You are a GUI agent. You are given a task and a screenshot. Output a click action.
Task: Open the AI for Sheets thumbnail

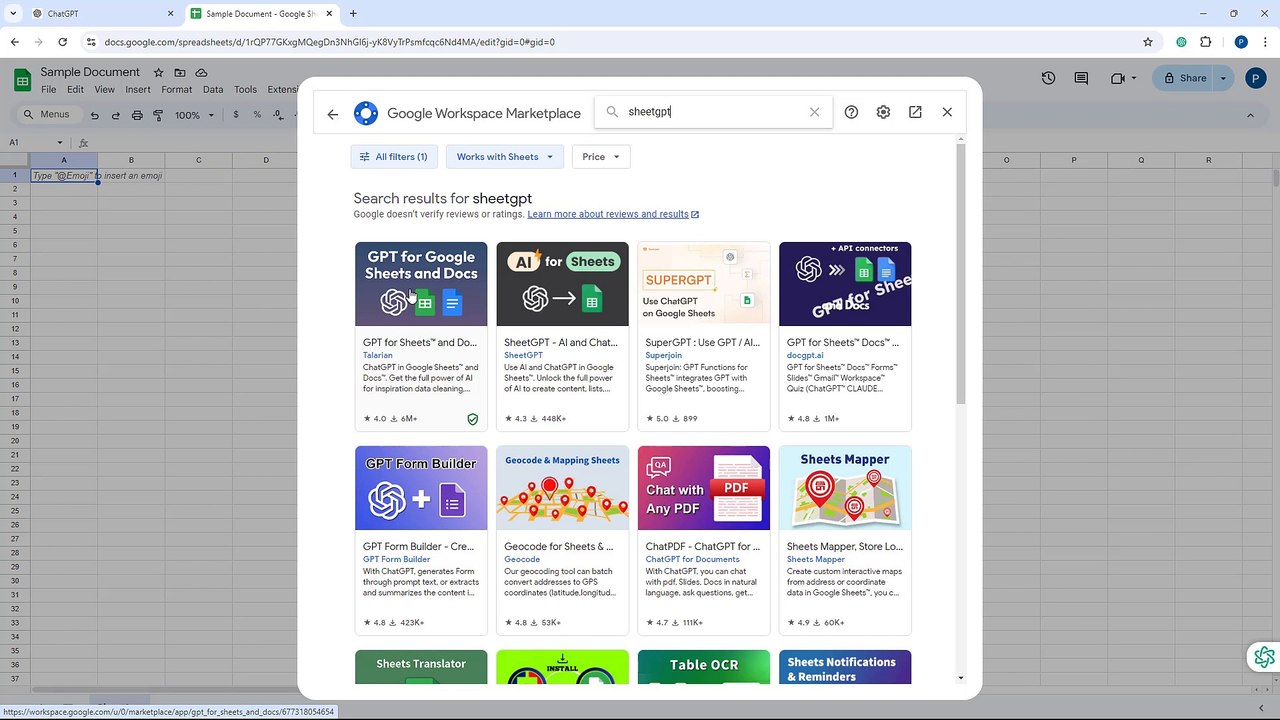coord(562,284)
